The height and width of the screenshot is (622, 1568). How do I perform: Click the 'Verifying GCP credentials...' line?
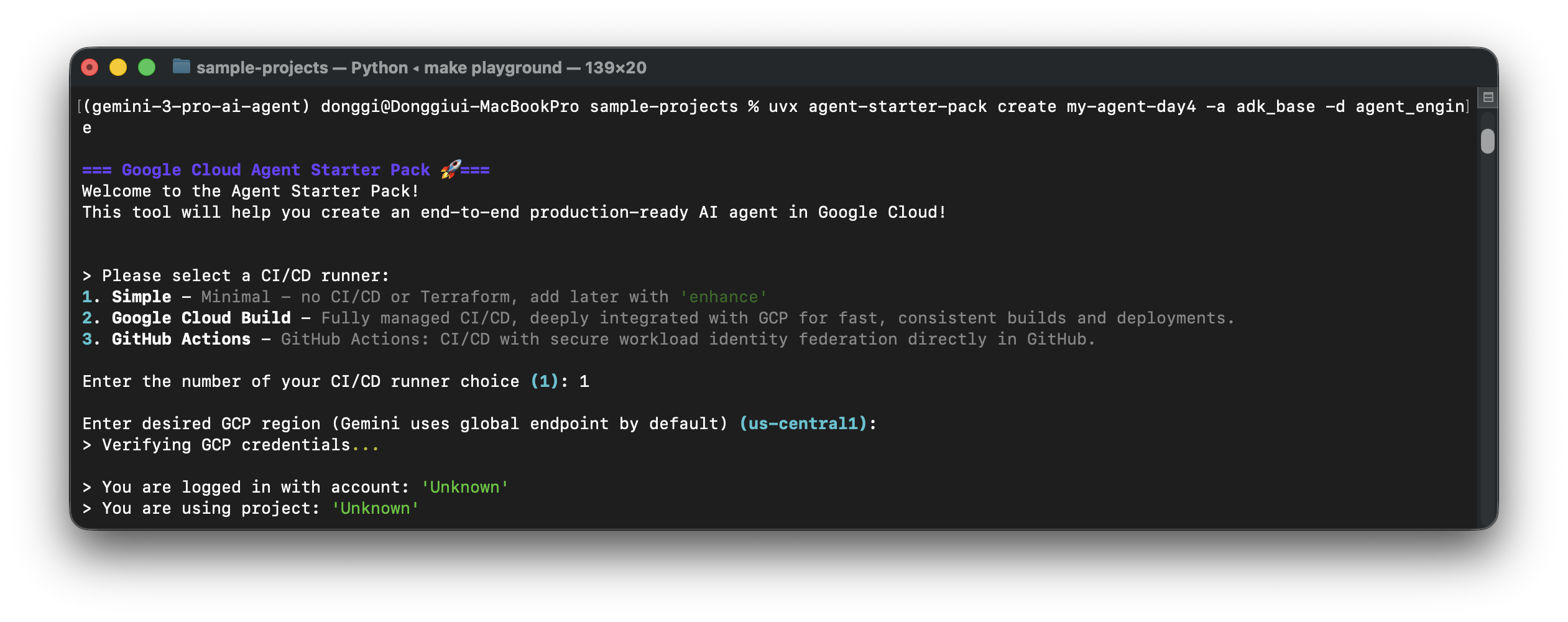[231, 445]
